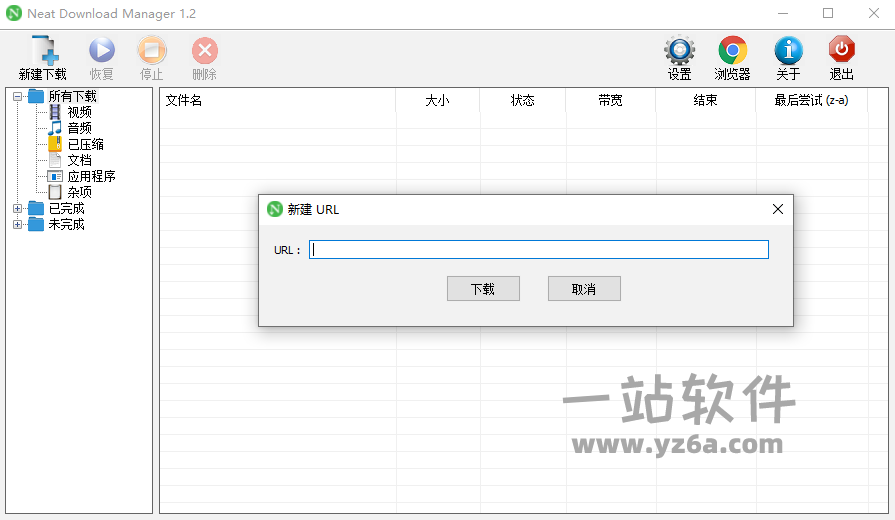Sort by 大小 column header
Image resolution: width=895 pixels, height=520 pixels.
coord(438,100)
